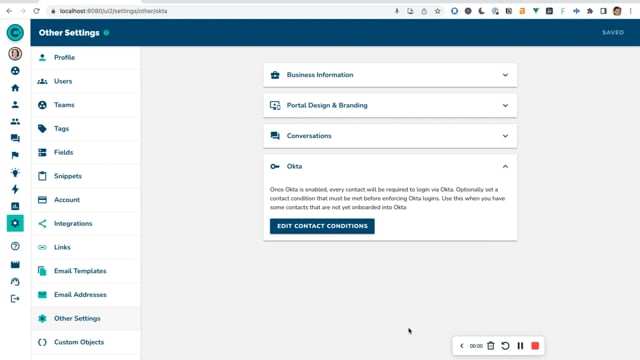Click the Other Settings page title

point(69,33)
